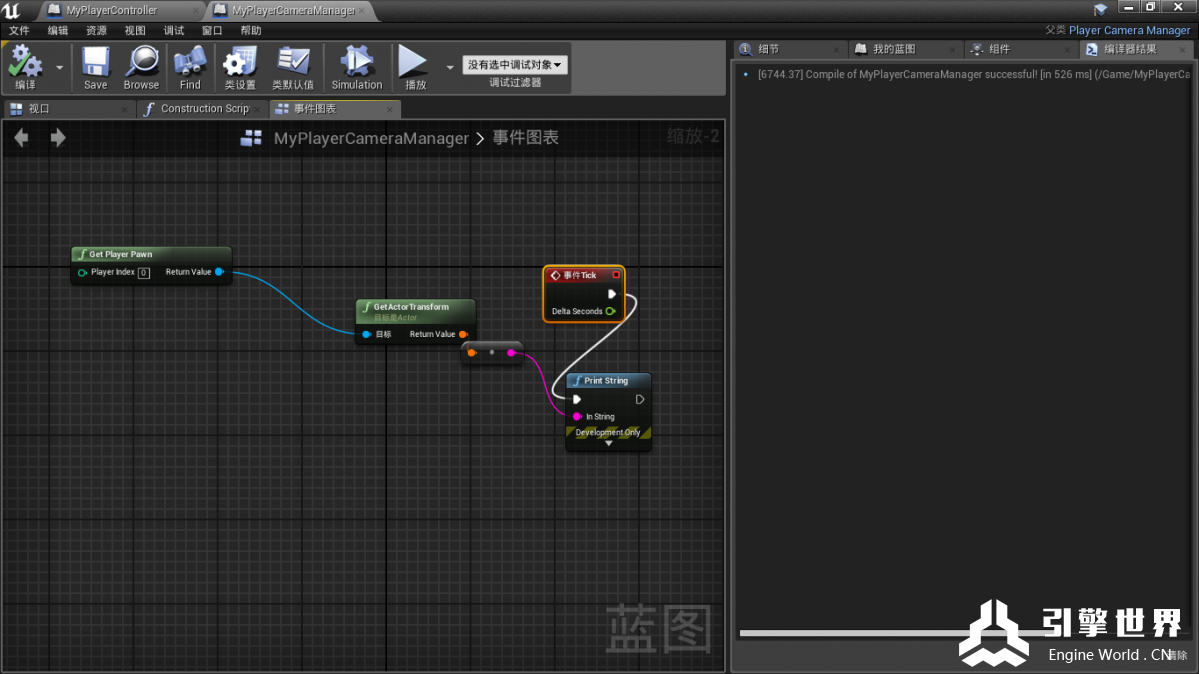Open the 文件 menu
The width and height of the screenshot is (1199, 674).
click(x=19, y=31)
